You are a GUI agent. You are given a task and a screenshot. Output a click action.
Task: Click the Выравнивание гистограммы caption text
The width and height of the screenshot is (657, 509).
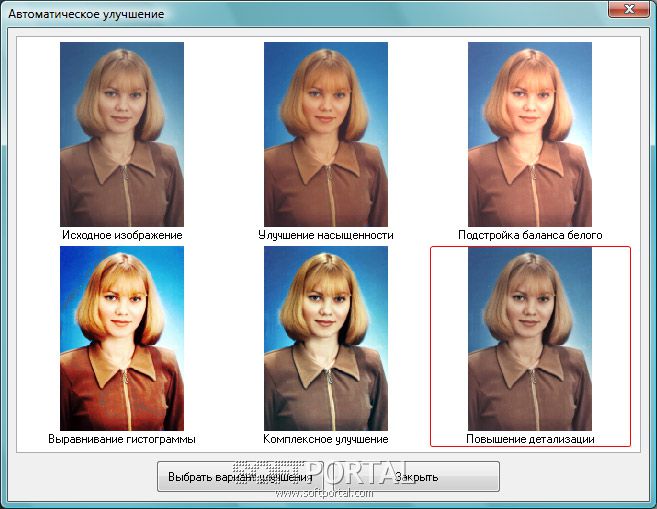coord(122,439)
